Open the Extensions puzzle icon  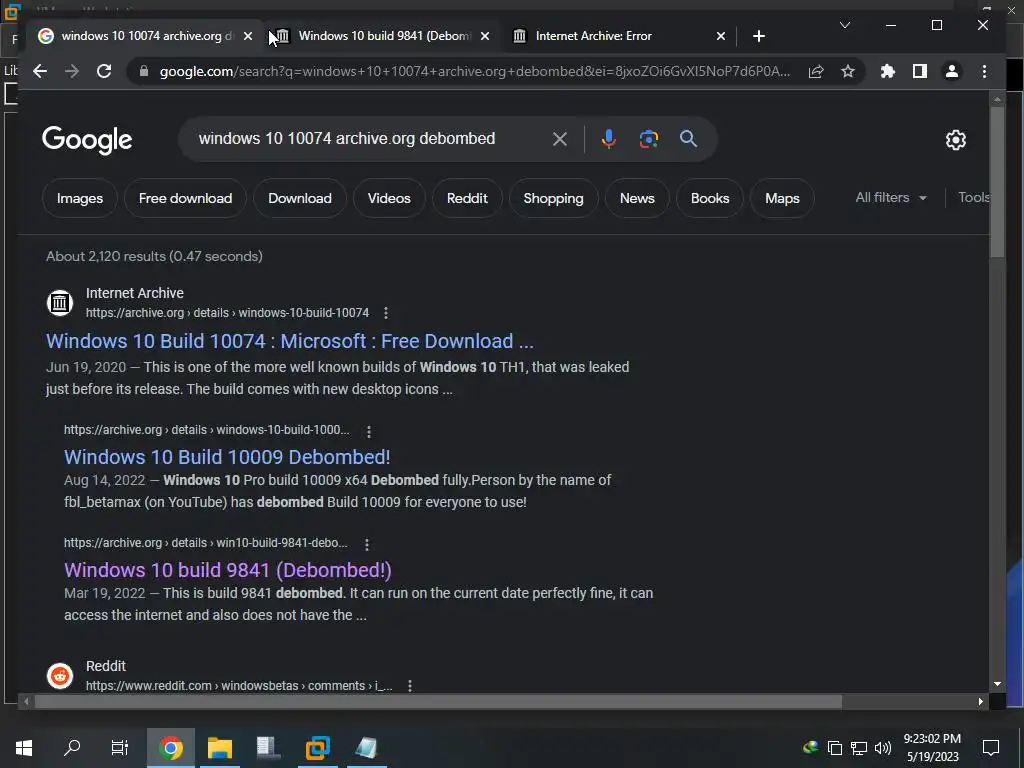click(888, 71)
